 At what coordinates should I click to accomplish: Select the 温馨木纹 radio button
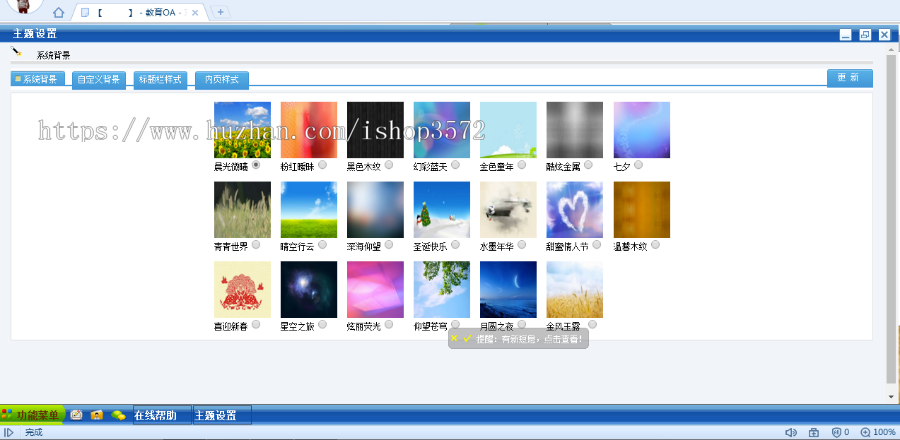pos(655,244)
